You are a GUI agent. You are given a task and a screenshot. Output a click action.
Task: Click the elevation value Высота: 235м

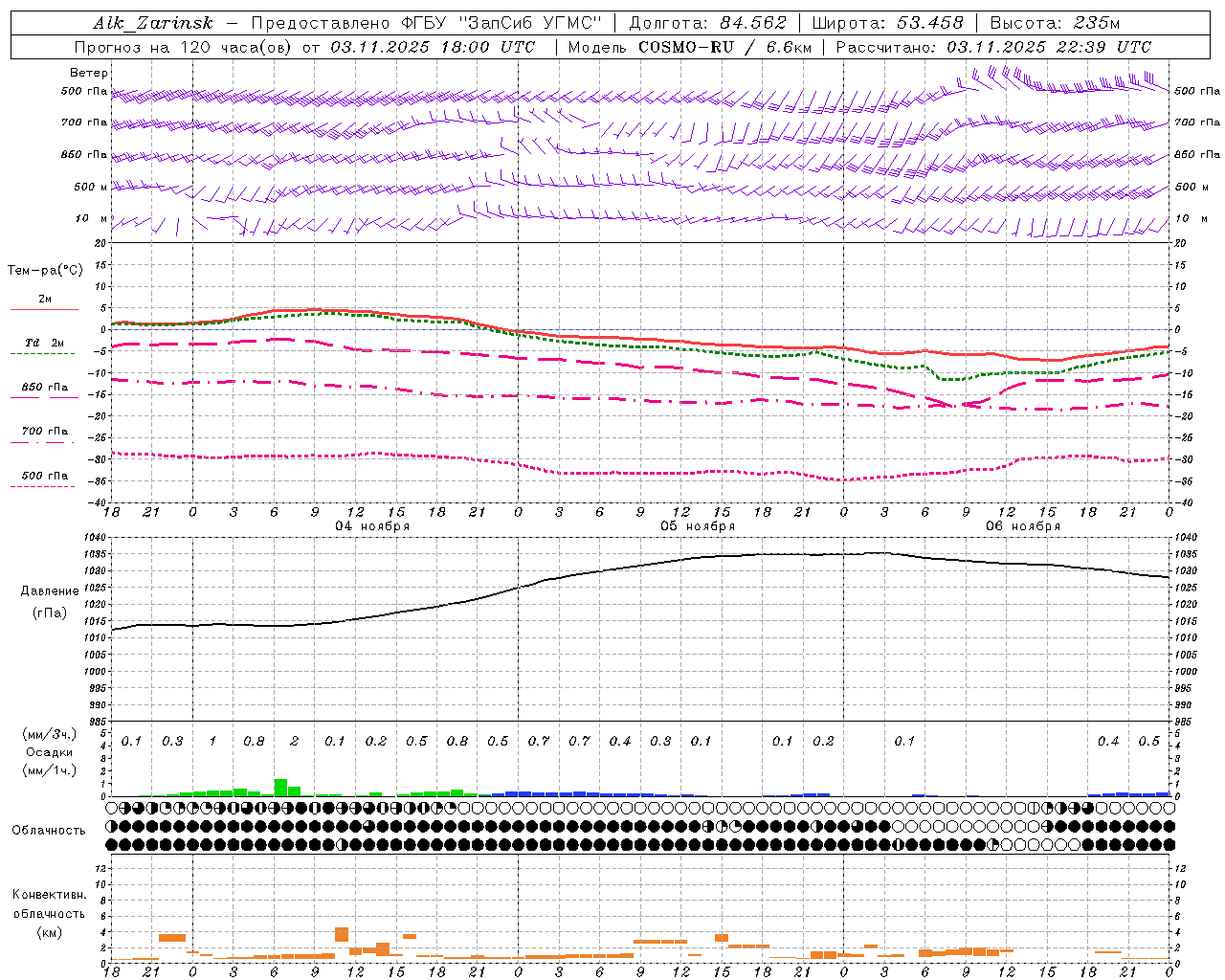point(1055,23)
